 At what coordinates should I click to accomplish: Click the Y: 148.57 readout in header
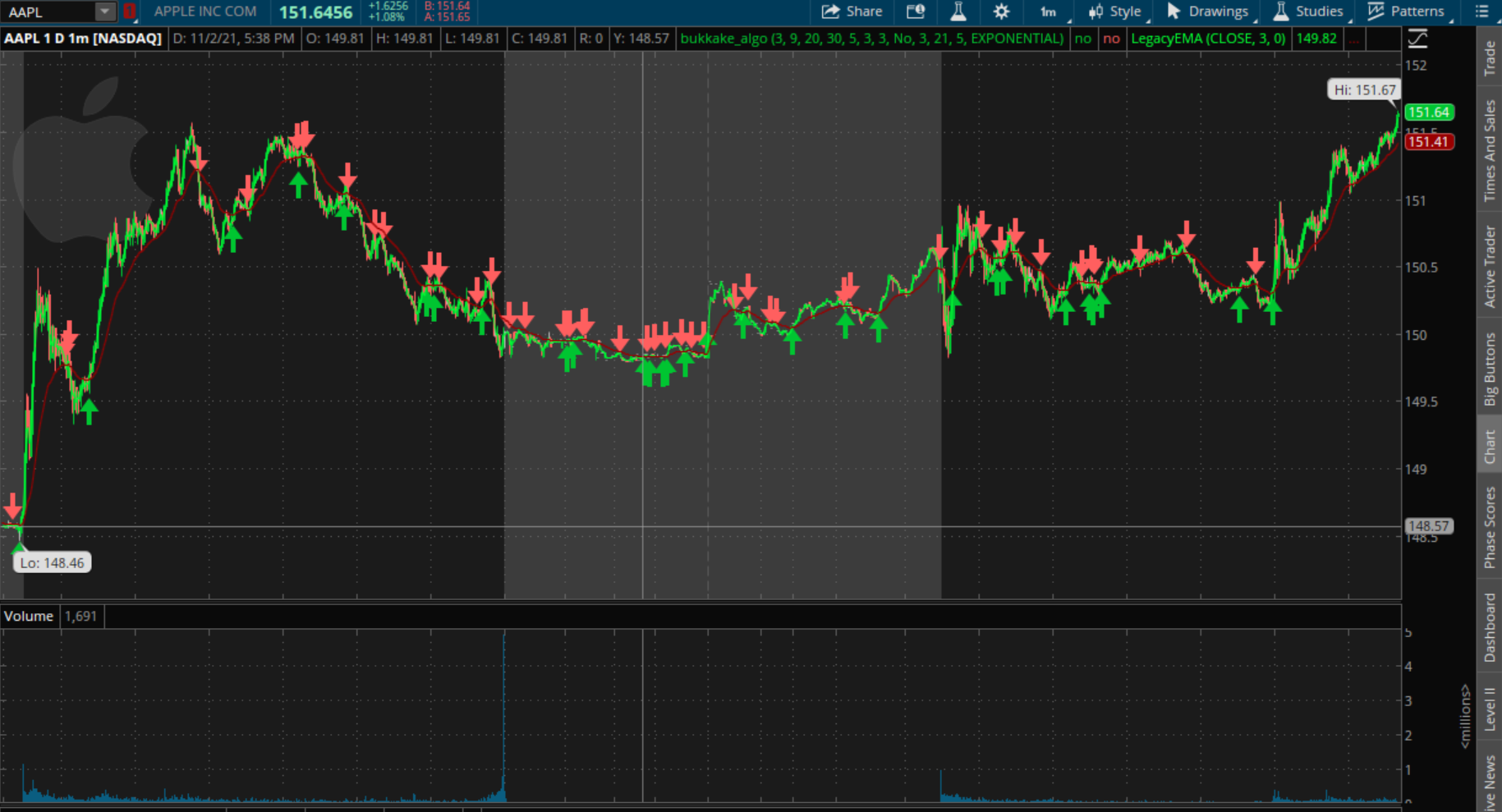pos(641,39)
